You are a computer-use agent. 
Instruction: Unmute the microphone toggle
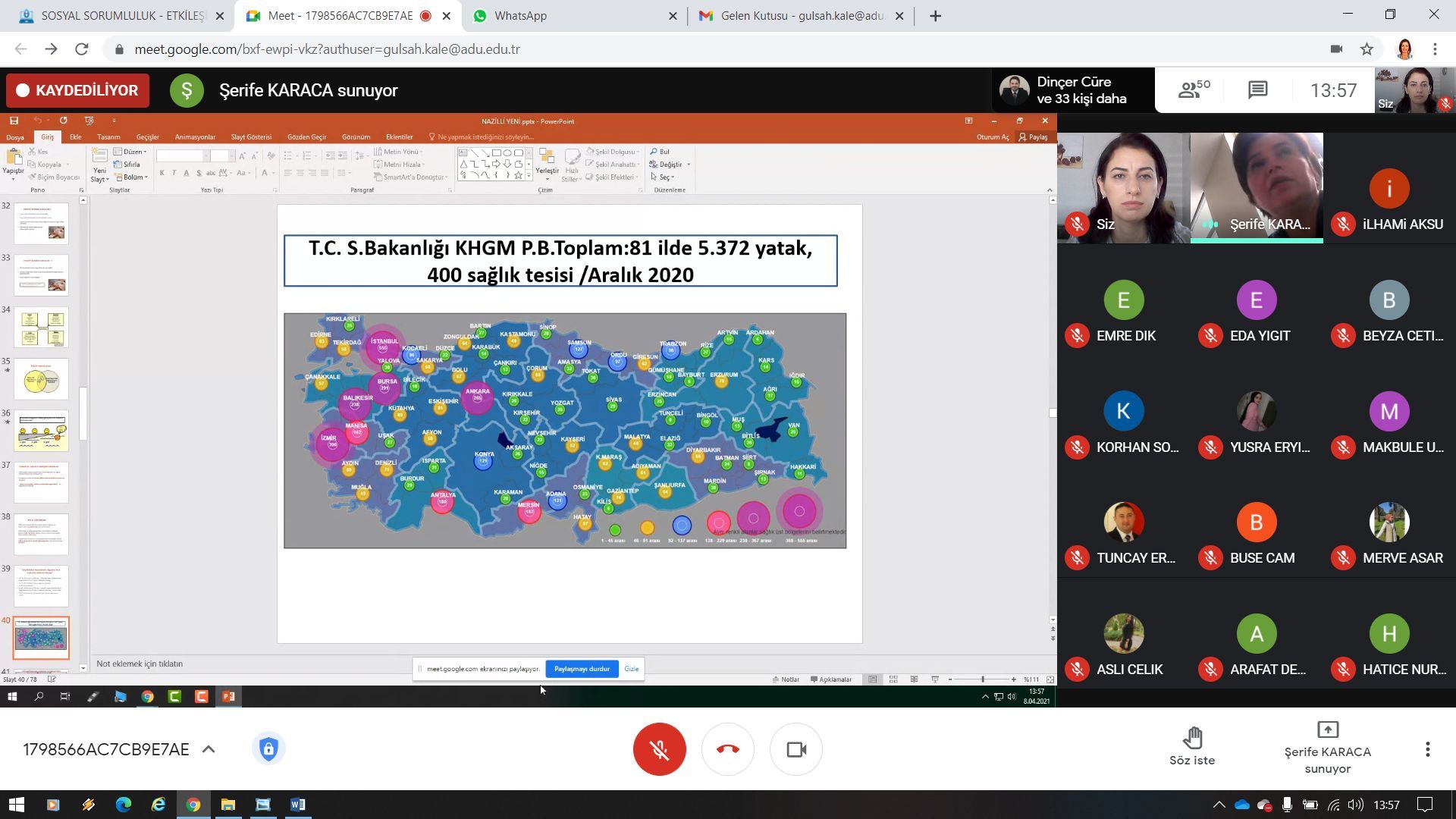659,749
